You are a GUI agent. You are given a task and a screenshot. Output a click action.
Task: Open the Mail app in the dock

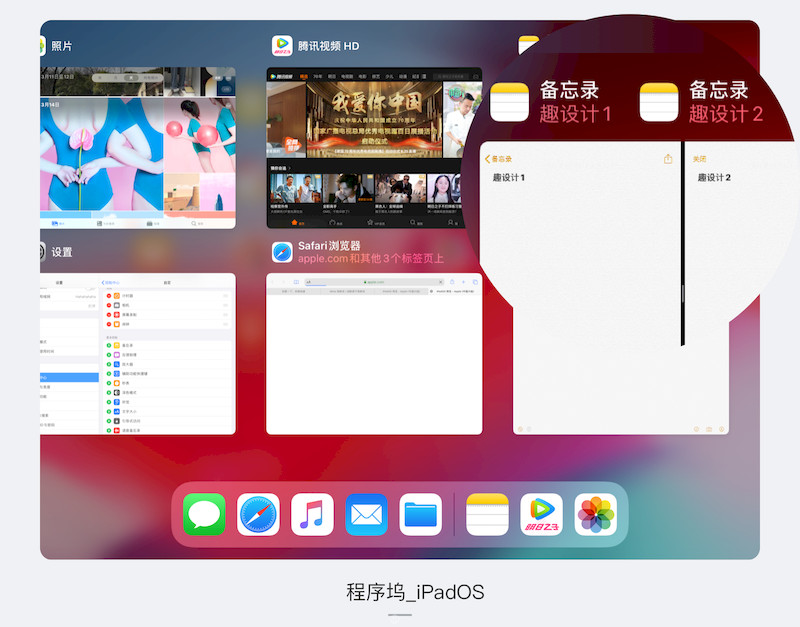click(x=366, y=514)
